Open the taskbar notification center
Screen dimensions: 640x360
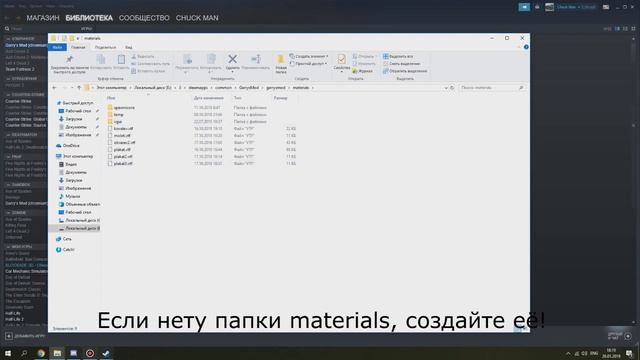629,353
